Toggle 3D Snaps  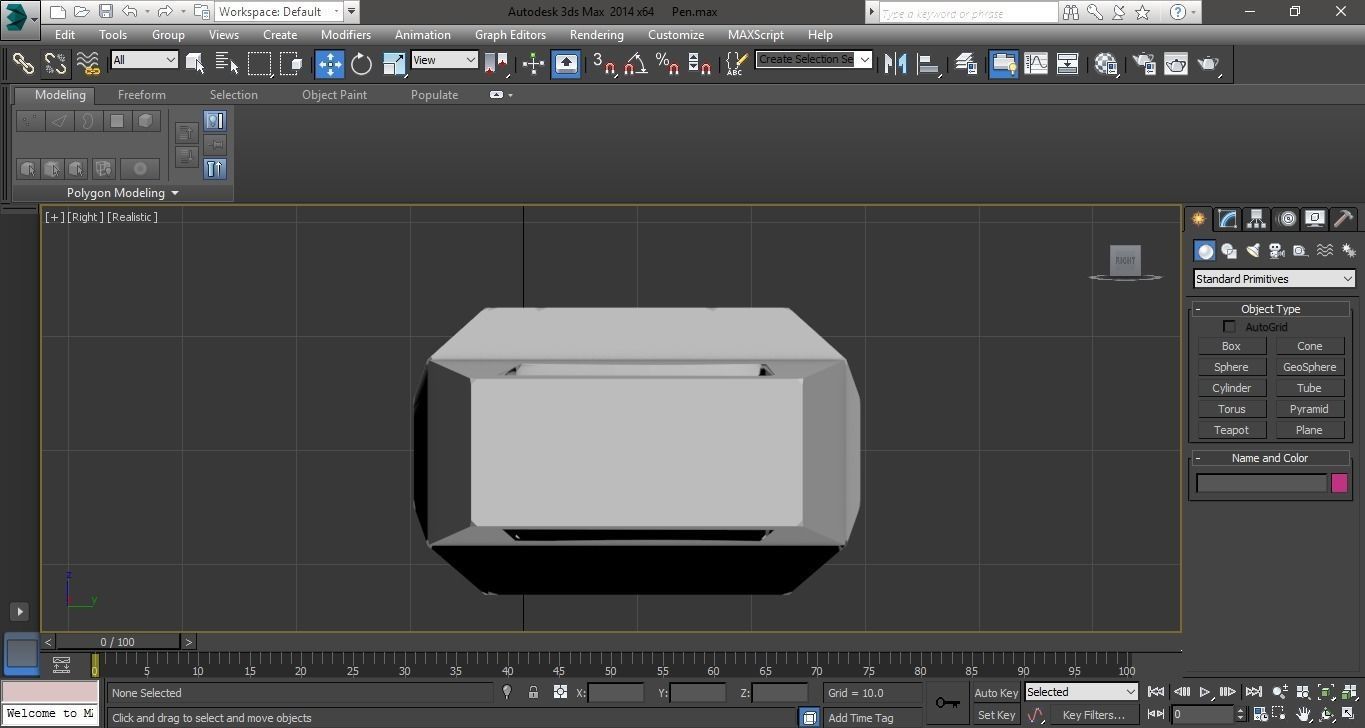click(x=604, y=64)
